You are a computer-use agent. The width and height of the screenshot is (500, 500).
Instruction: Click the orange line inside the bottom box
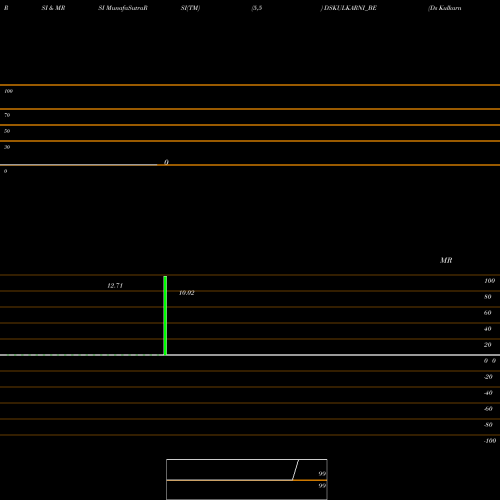[246, 480]
